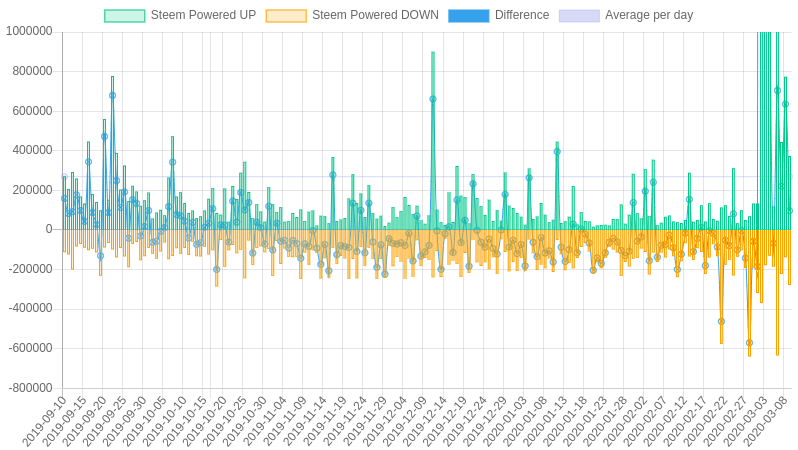Viewport: 798px width, 450px height.
Task: Click the blue Difference legend swatch
Action: tap(469, 16)
